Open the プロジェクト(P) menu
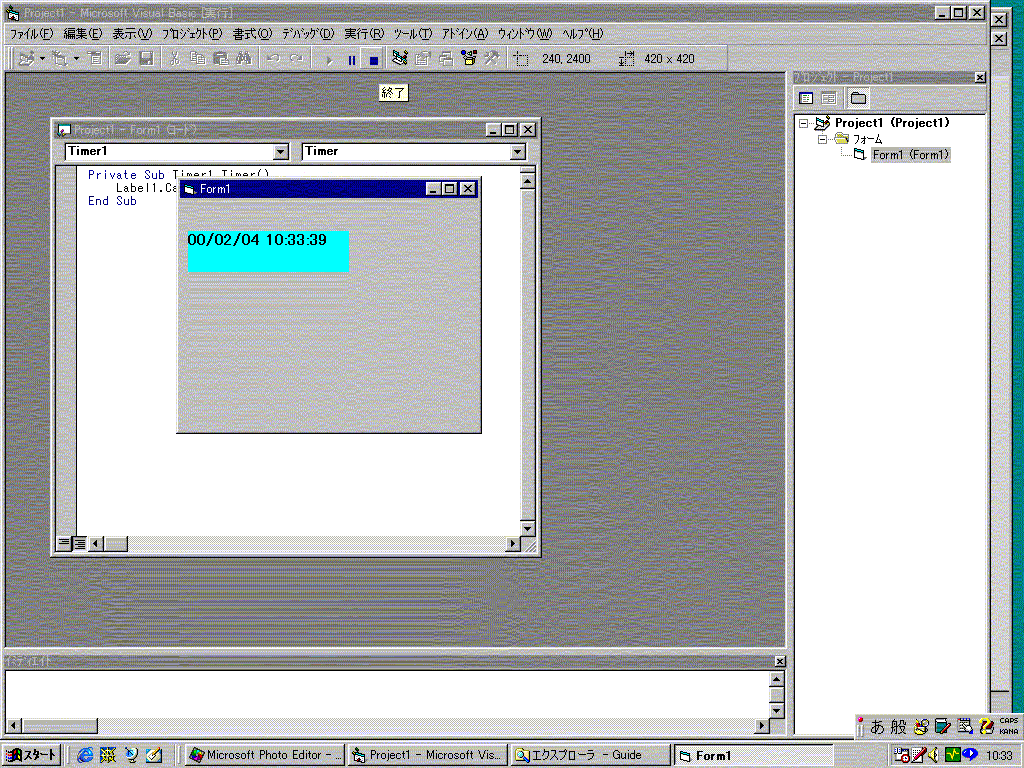Image resolution: width=1024 pixels, height=768 pixels. (192, 34)
